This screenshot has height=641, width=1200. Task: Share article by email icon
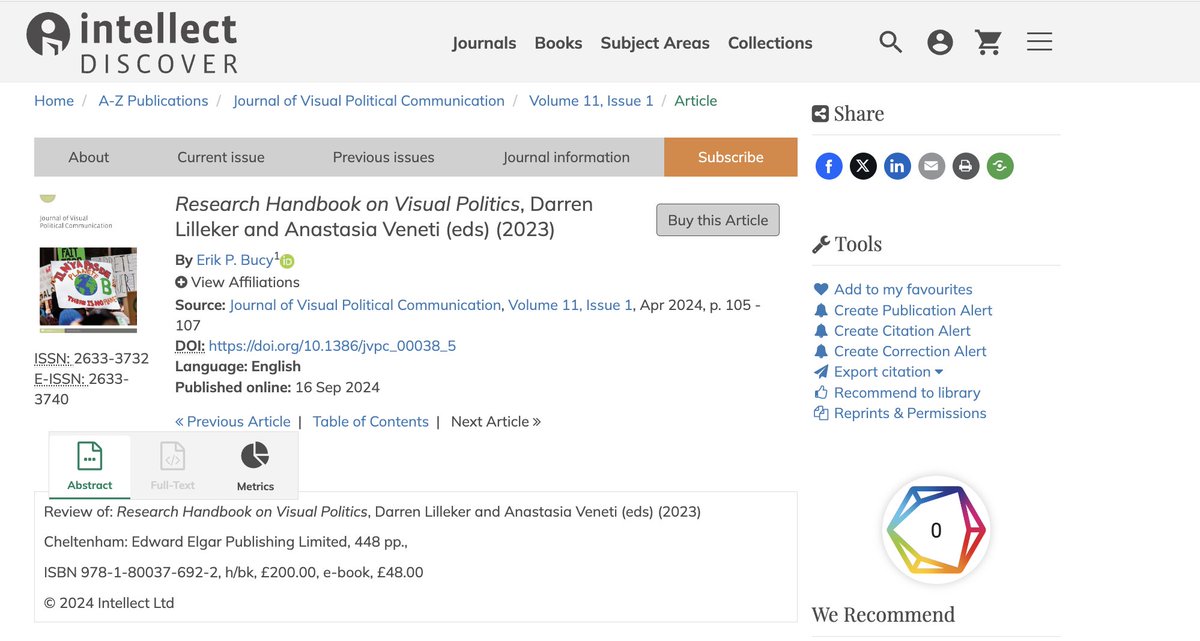click(x=931, y=166)
